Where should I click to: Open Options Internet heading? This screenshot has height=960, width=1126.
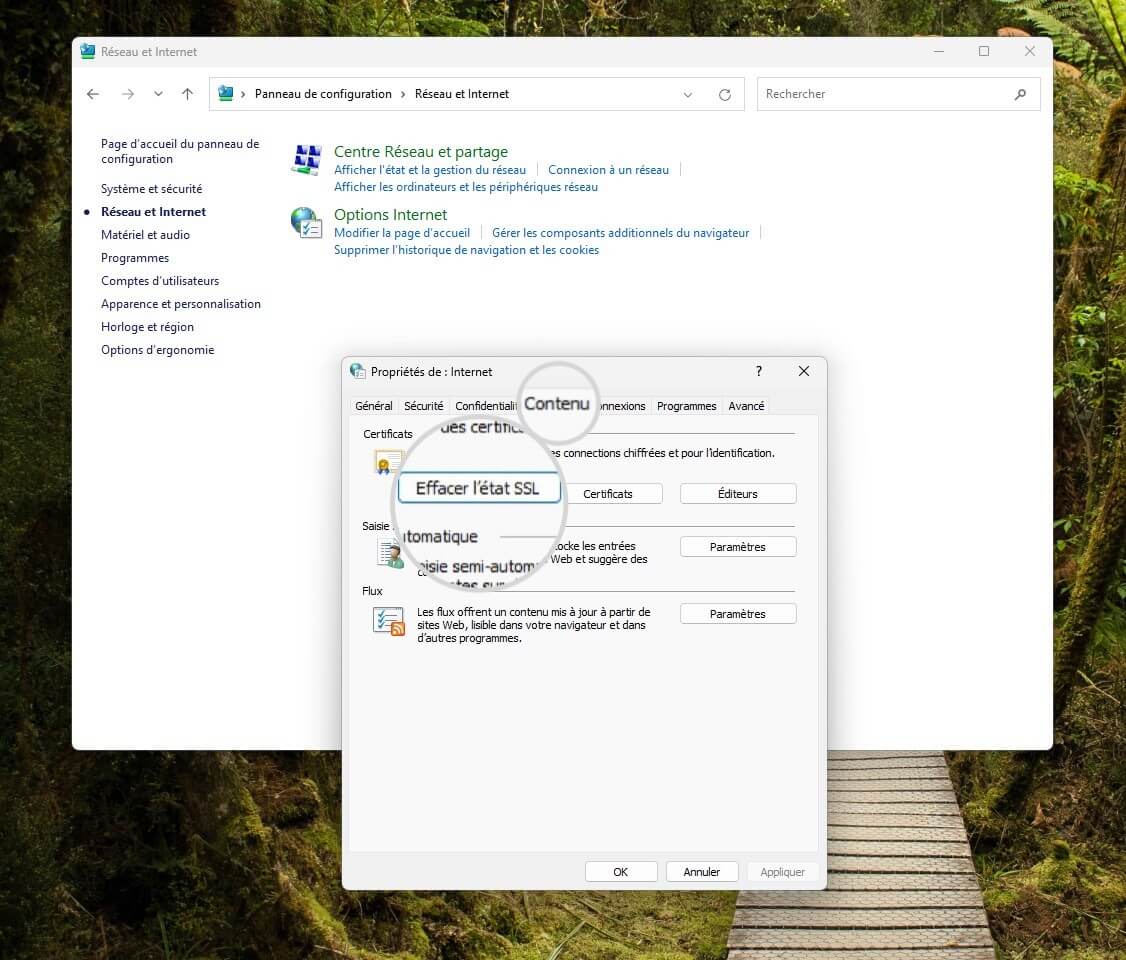[390, 215]
